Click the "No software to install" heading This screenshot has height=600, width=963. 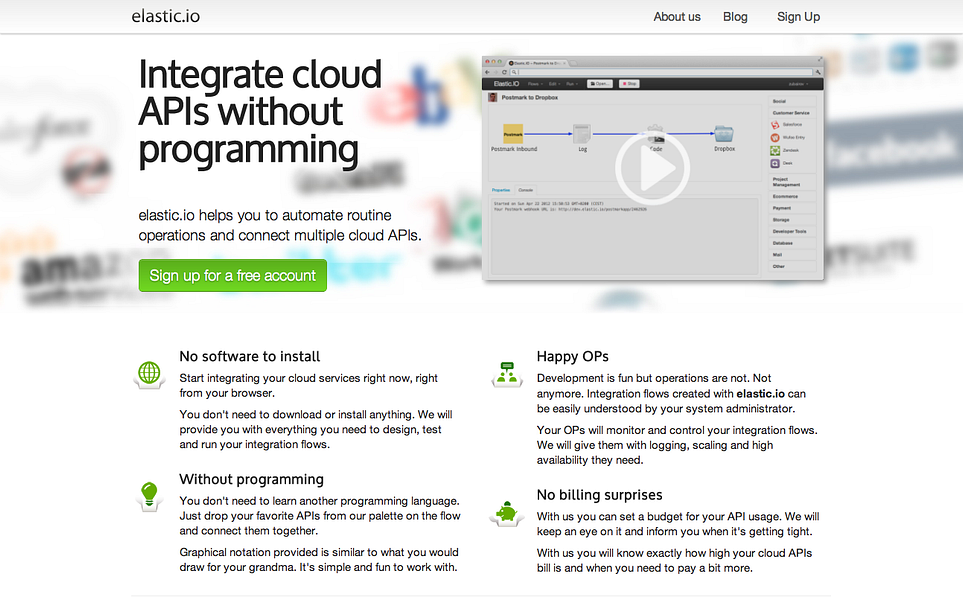click(249, 356)
